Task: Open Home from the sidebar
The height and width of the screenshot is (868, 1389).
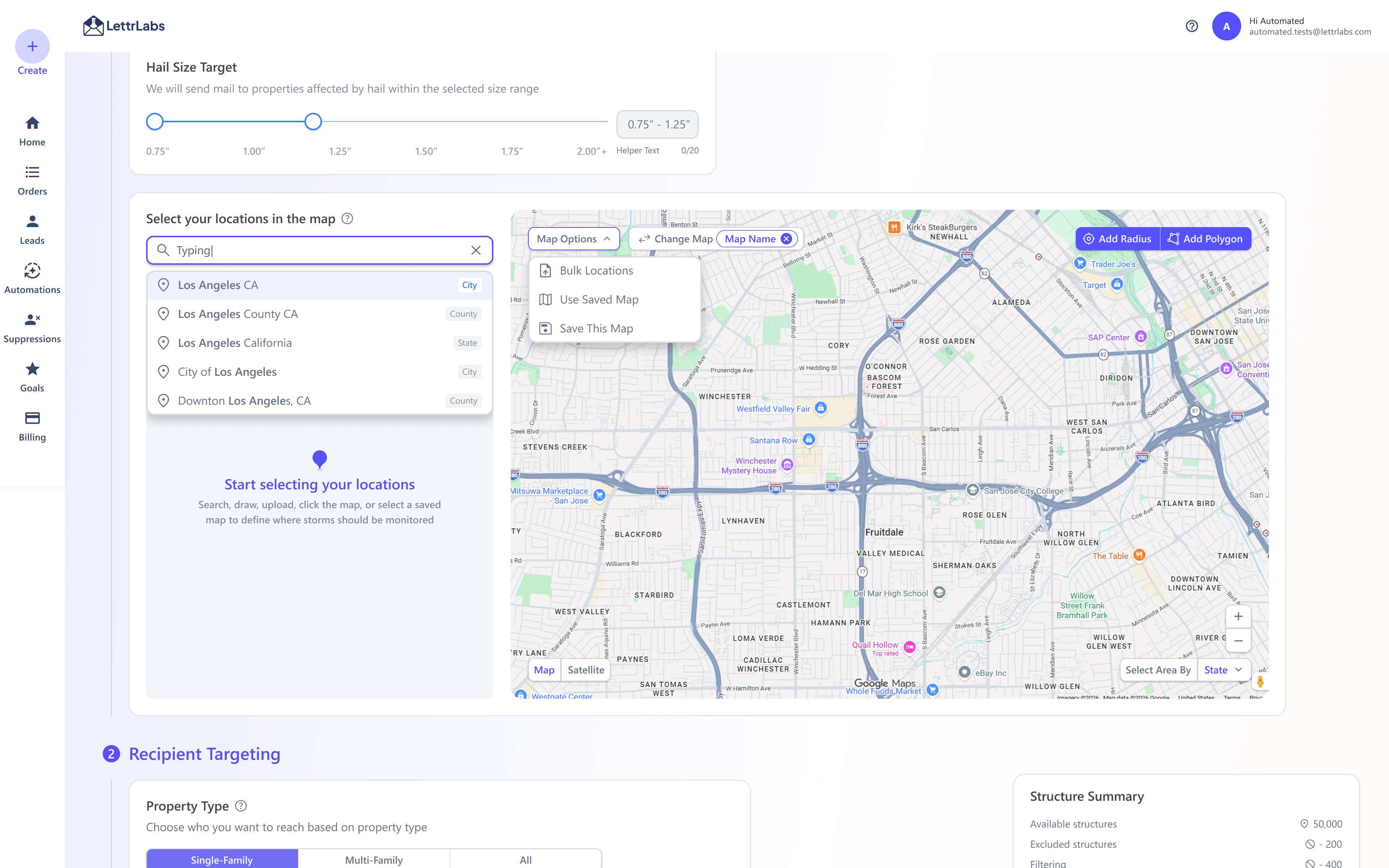Action: click(x=32, y=131)
